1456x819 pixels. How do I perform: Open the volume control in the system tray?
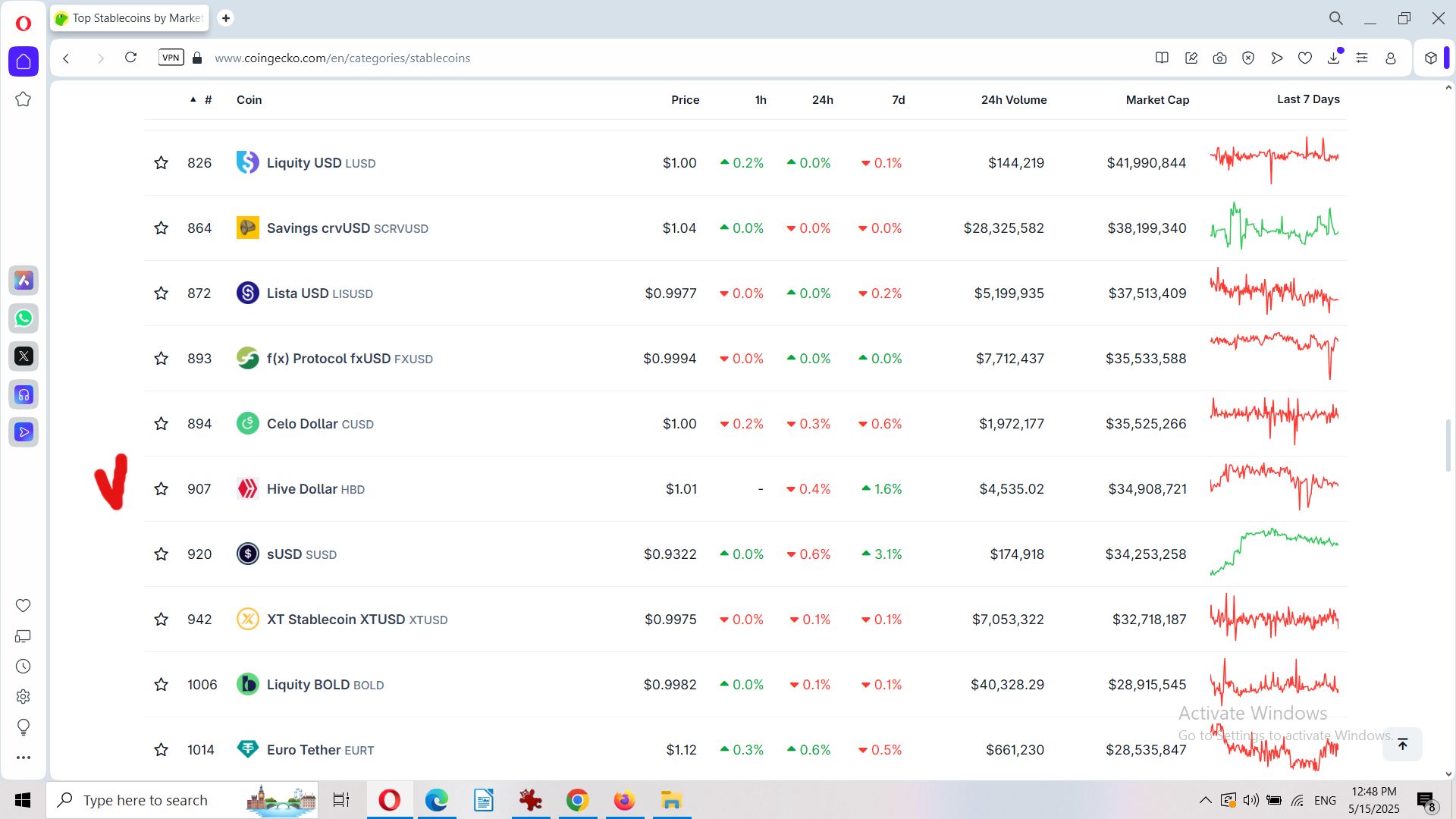pos(1251,800)
